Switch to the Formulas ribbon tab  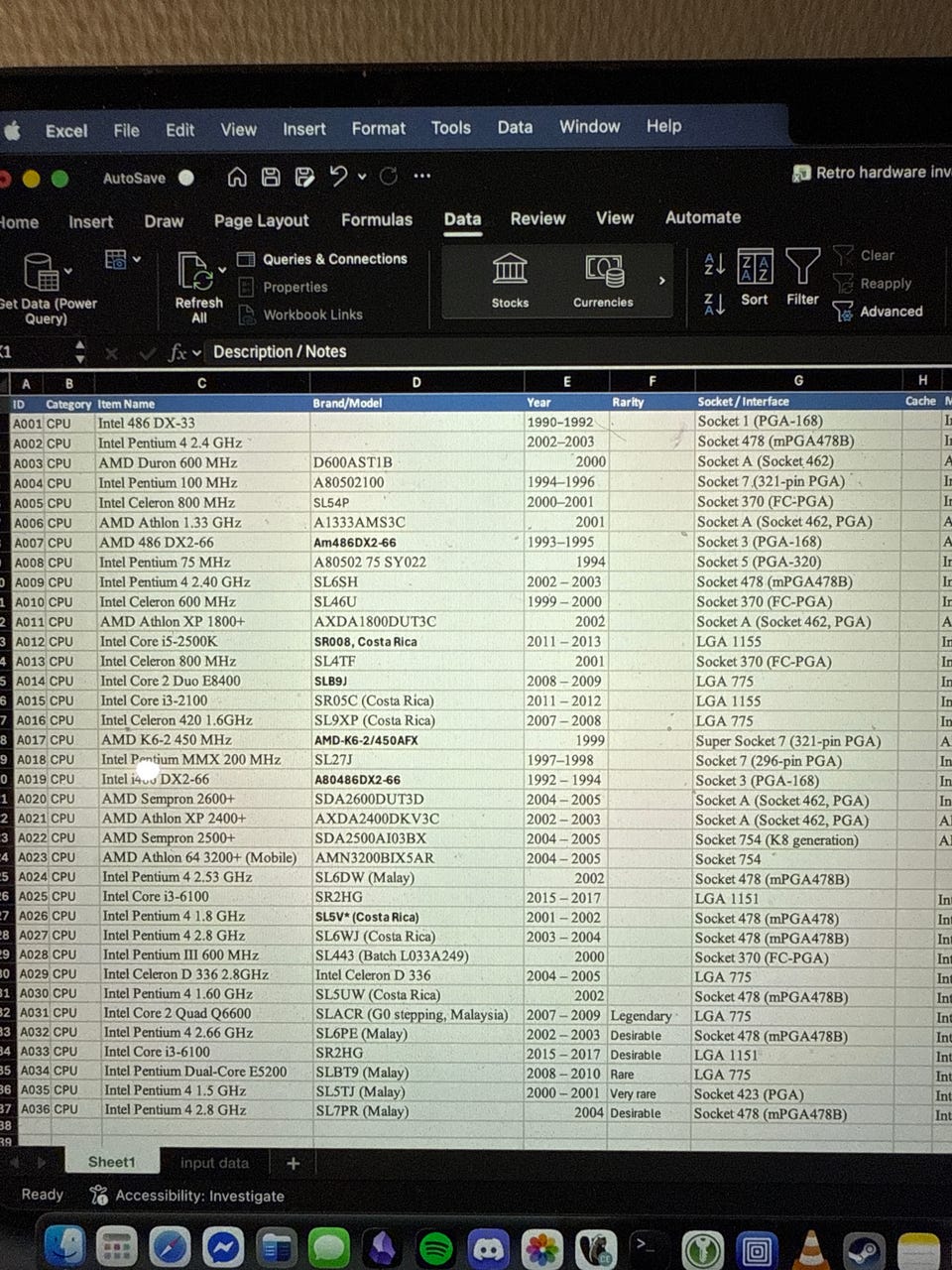pyautogui.click(x=376, y=219)
